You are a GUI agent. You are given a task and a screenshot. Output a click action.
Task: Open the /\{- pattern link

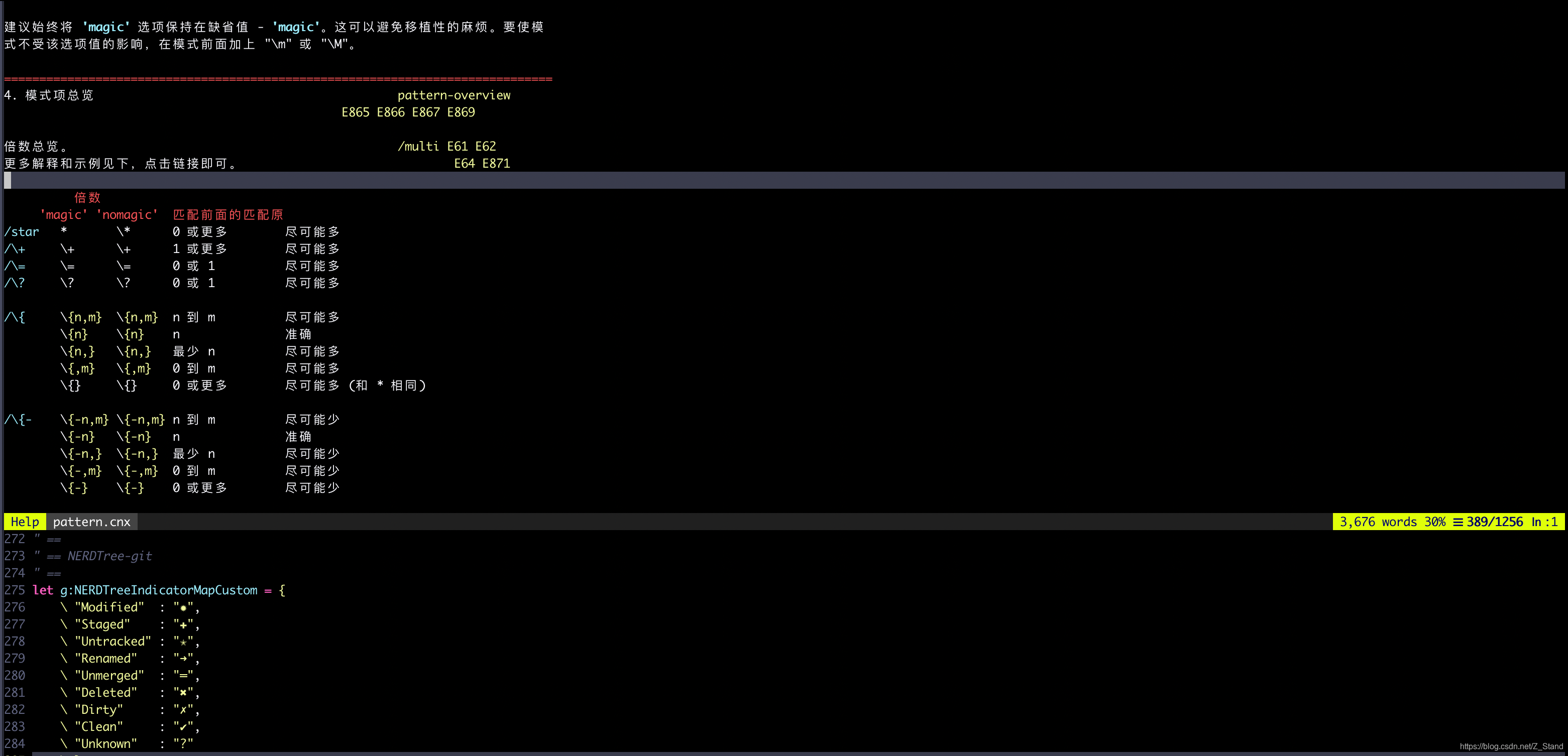[x=18, y=420]
